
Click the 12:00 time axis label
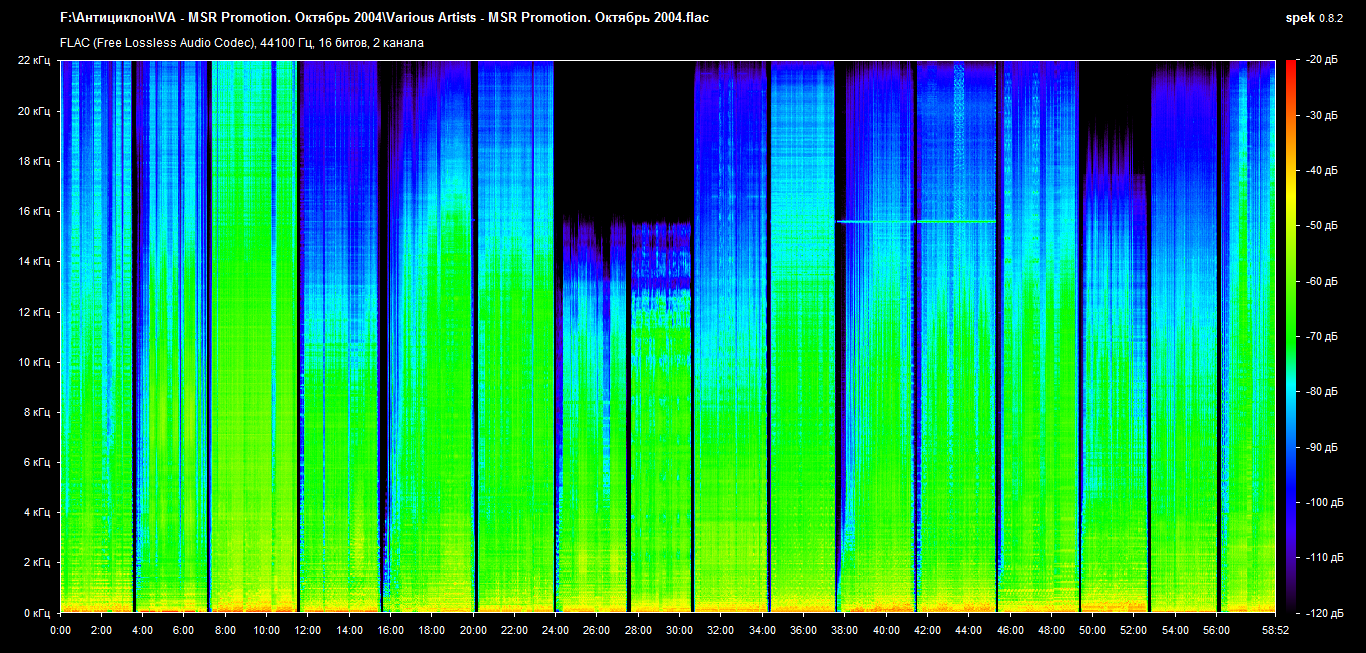[x=308, y=631]
